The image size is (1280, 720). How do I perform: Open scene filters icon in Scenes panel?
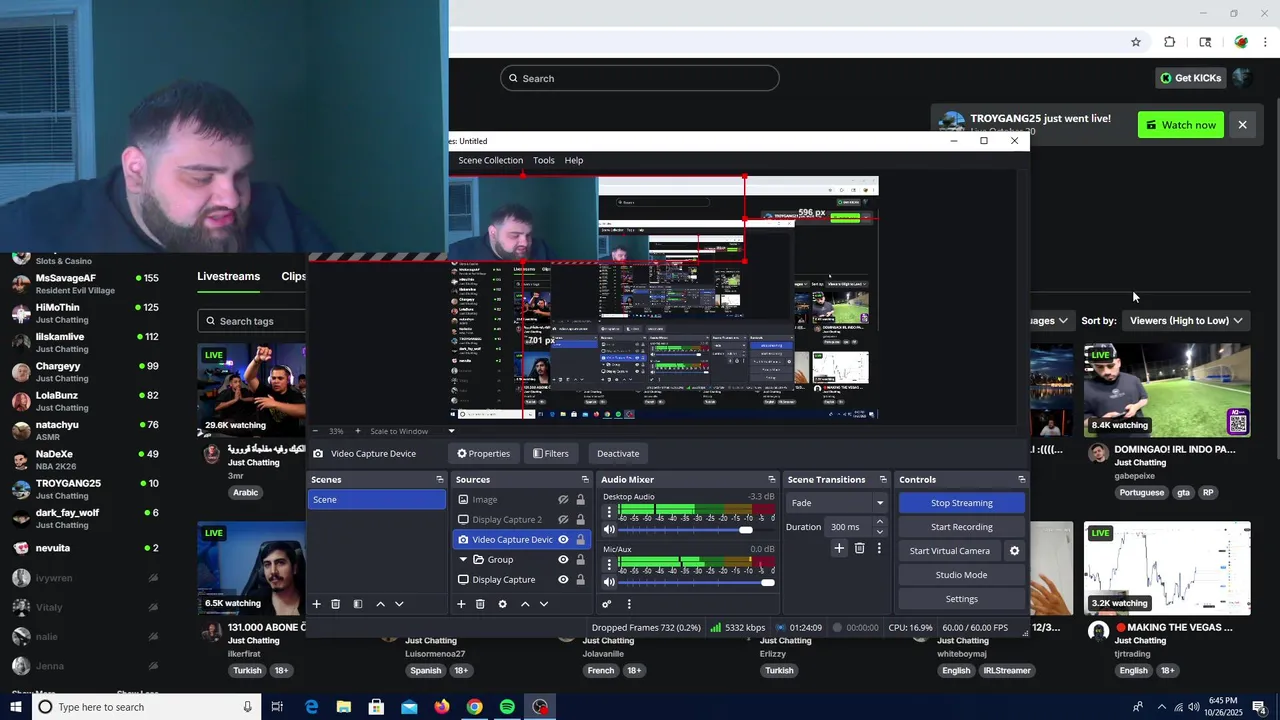click(357, 604)
